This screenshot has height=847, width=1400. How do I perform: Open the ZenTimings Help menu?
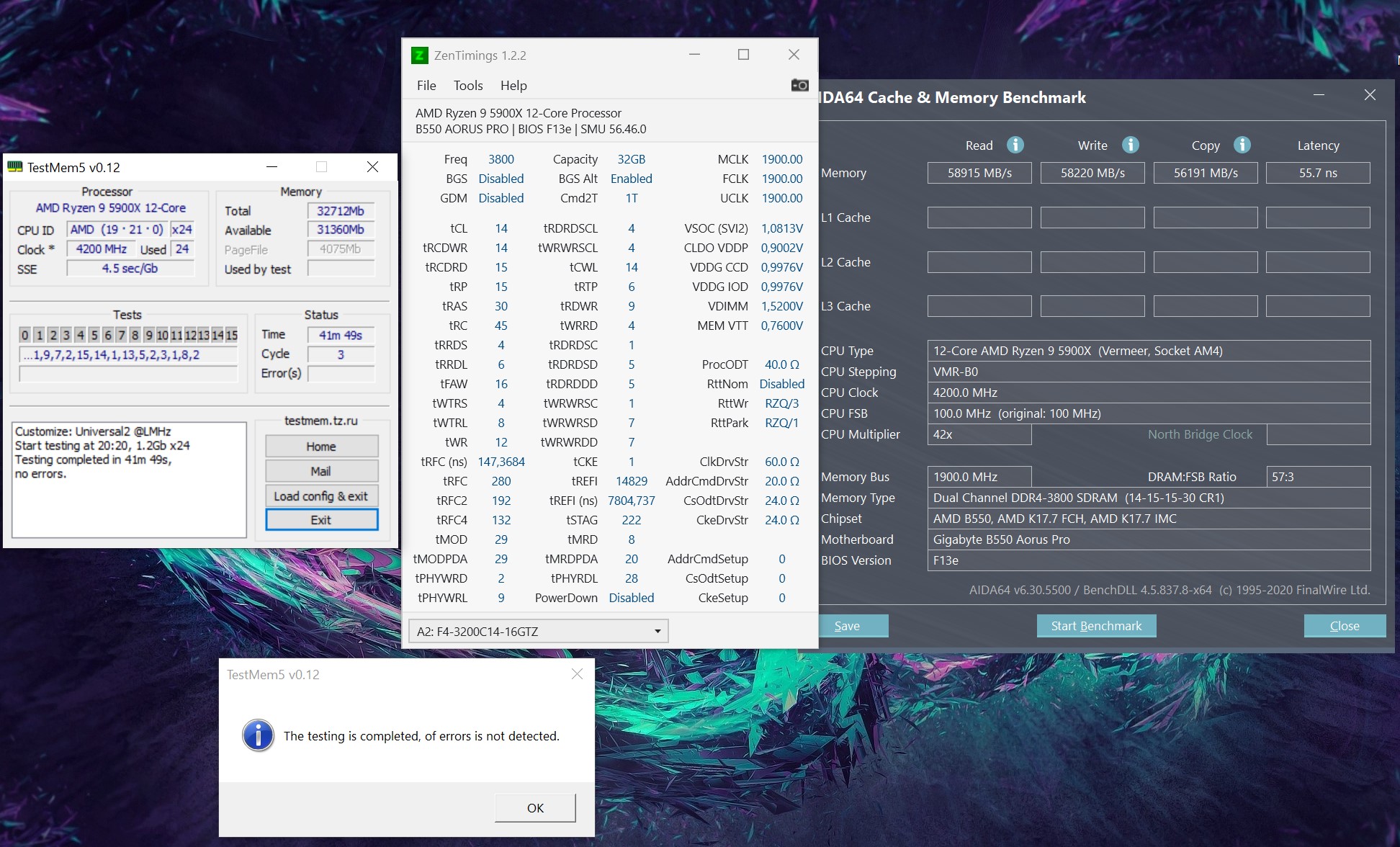click(x=513, y=86)
